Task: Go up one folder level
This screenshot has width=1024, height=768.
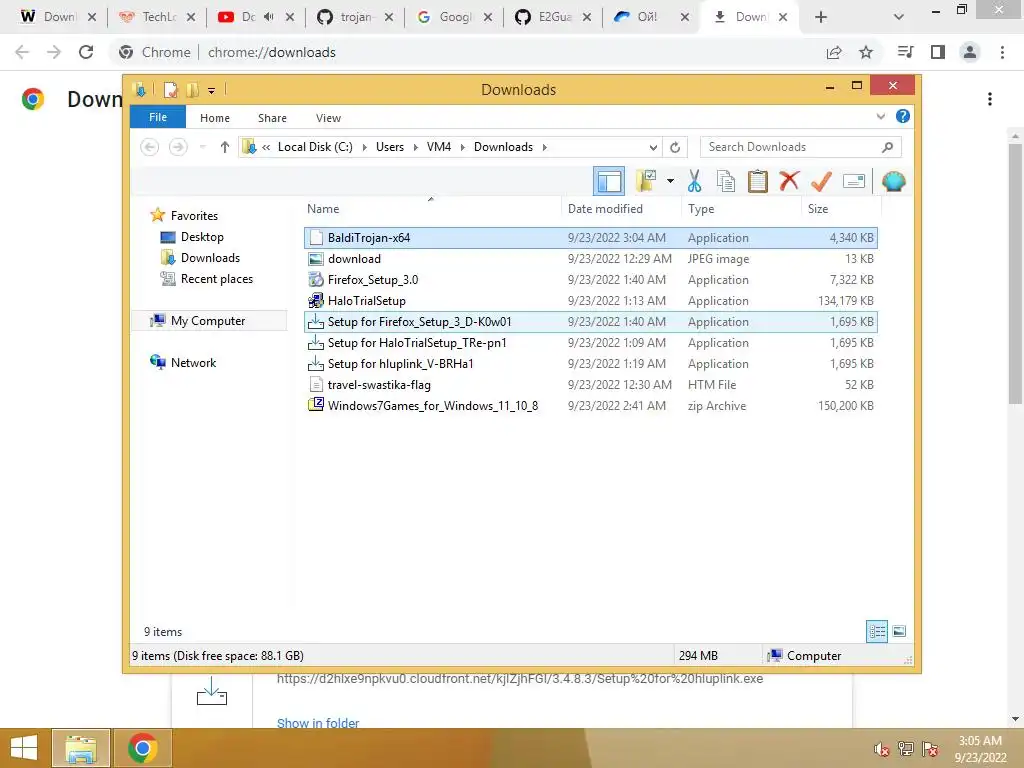Action: coord(225,147)
